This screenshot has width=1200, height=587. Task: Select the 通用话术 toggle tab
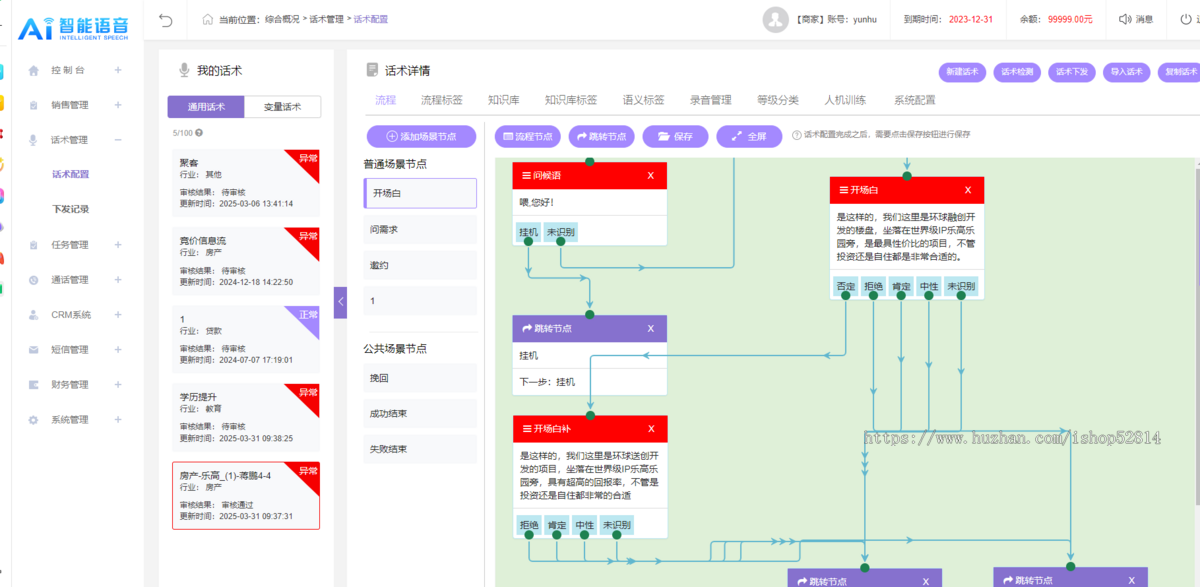click(x=206, y=107)
